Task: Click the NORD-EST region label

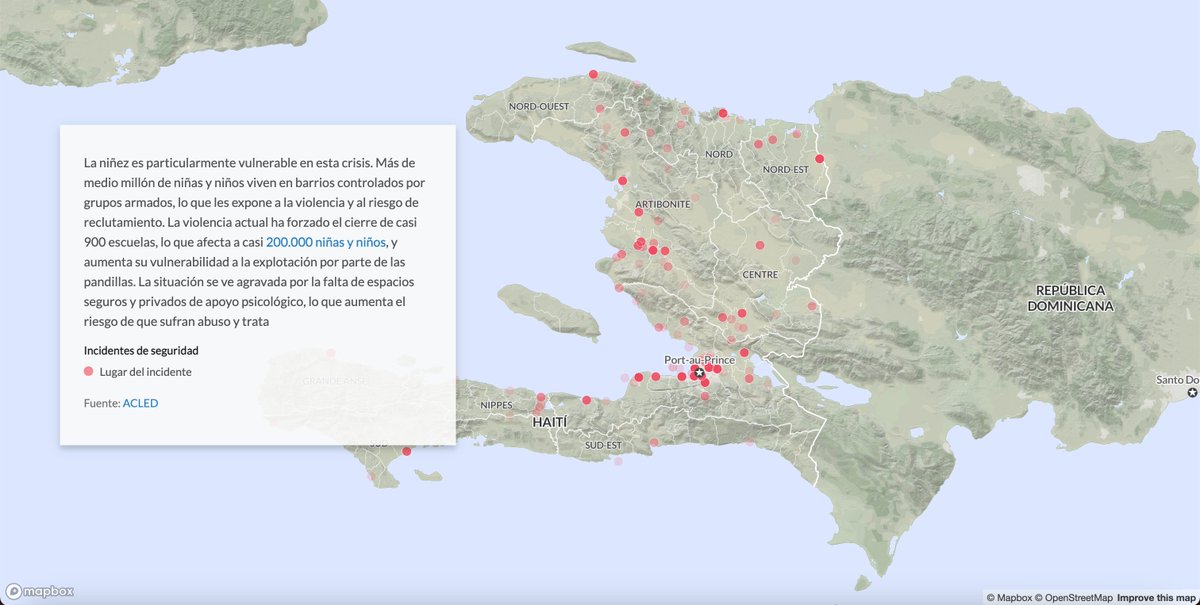Action: point(785,169)
